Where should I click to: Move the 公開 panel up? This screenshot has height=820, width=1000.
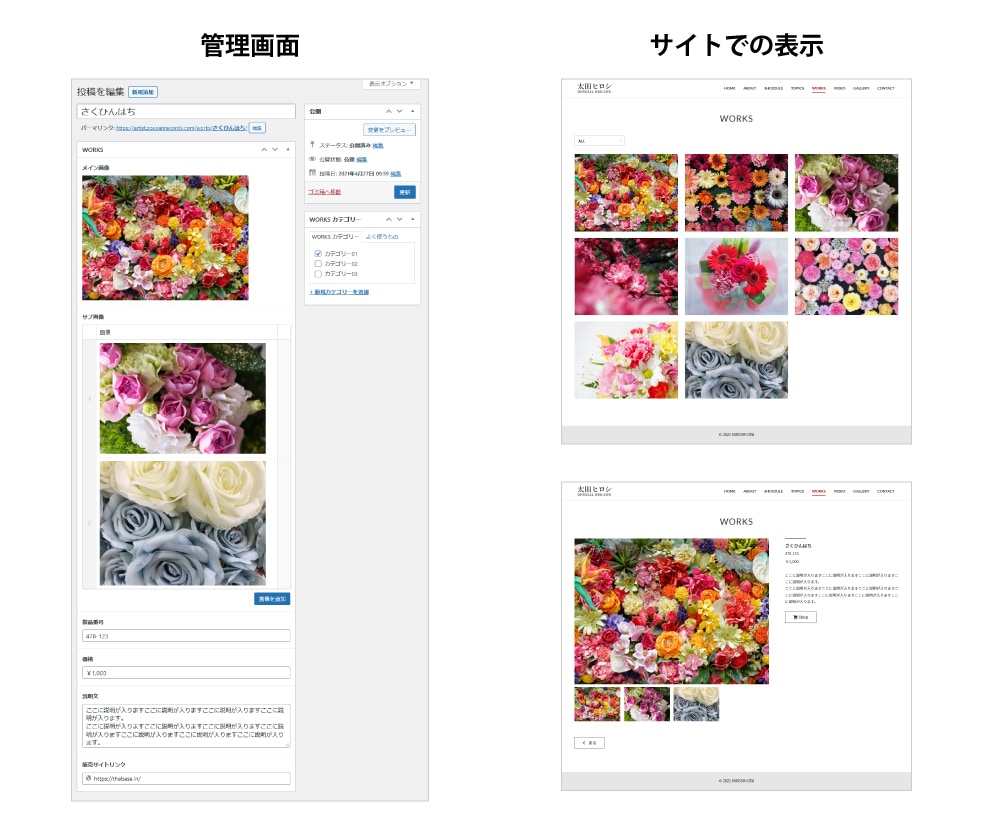click(388, 111)
